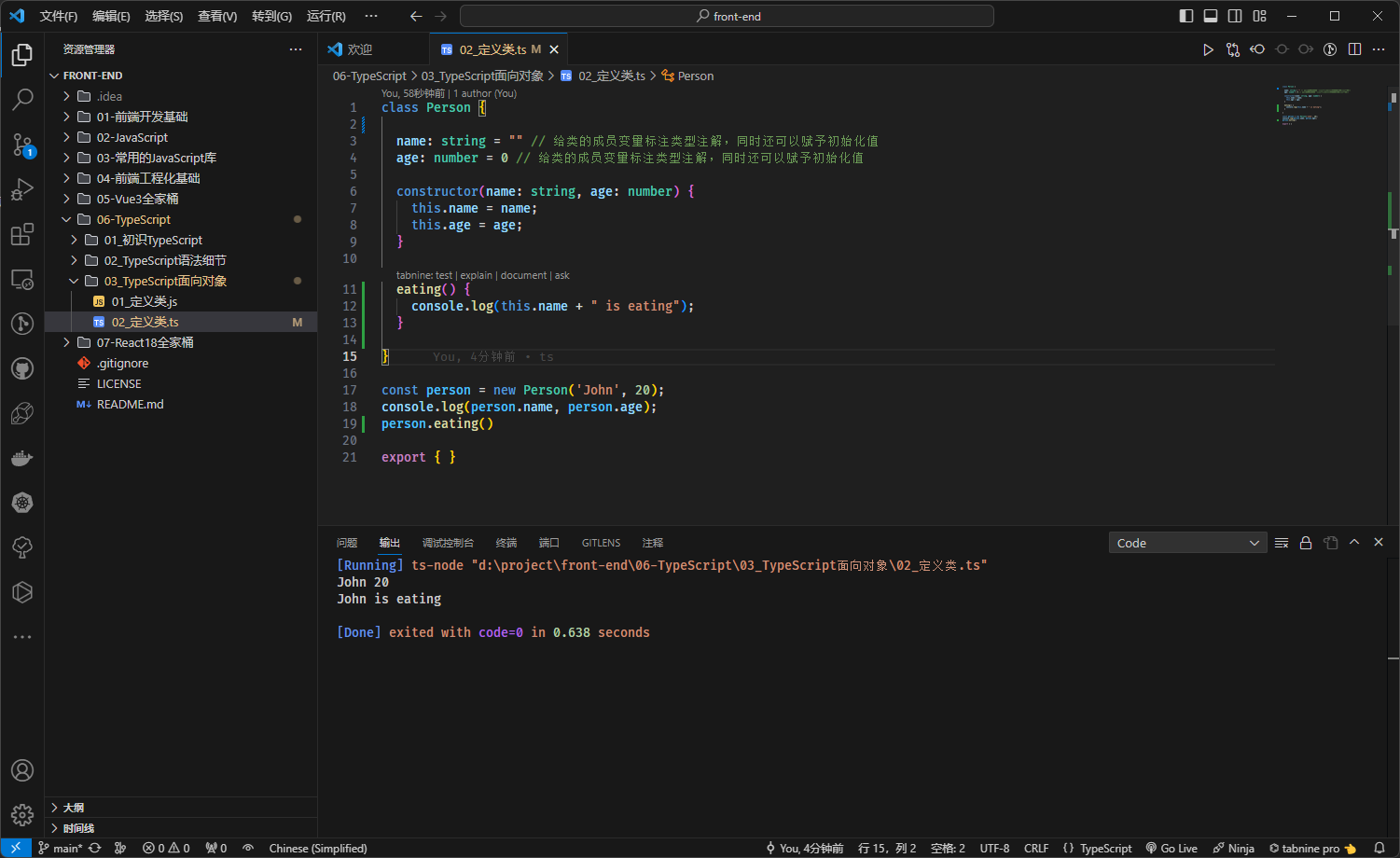This screenshot has width=1400, height=858.
Task: Click Go Live in status bar
Action: pos(1172,849)
